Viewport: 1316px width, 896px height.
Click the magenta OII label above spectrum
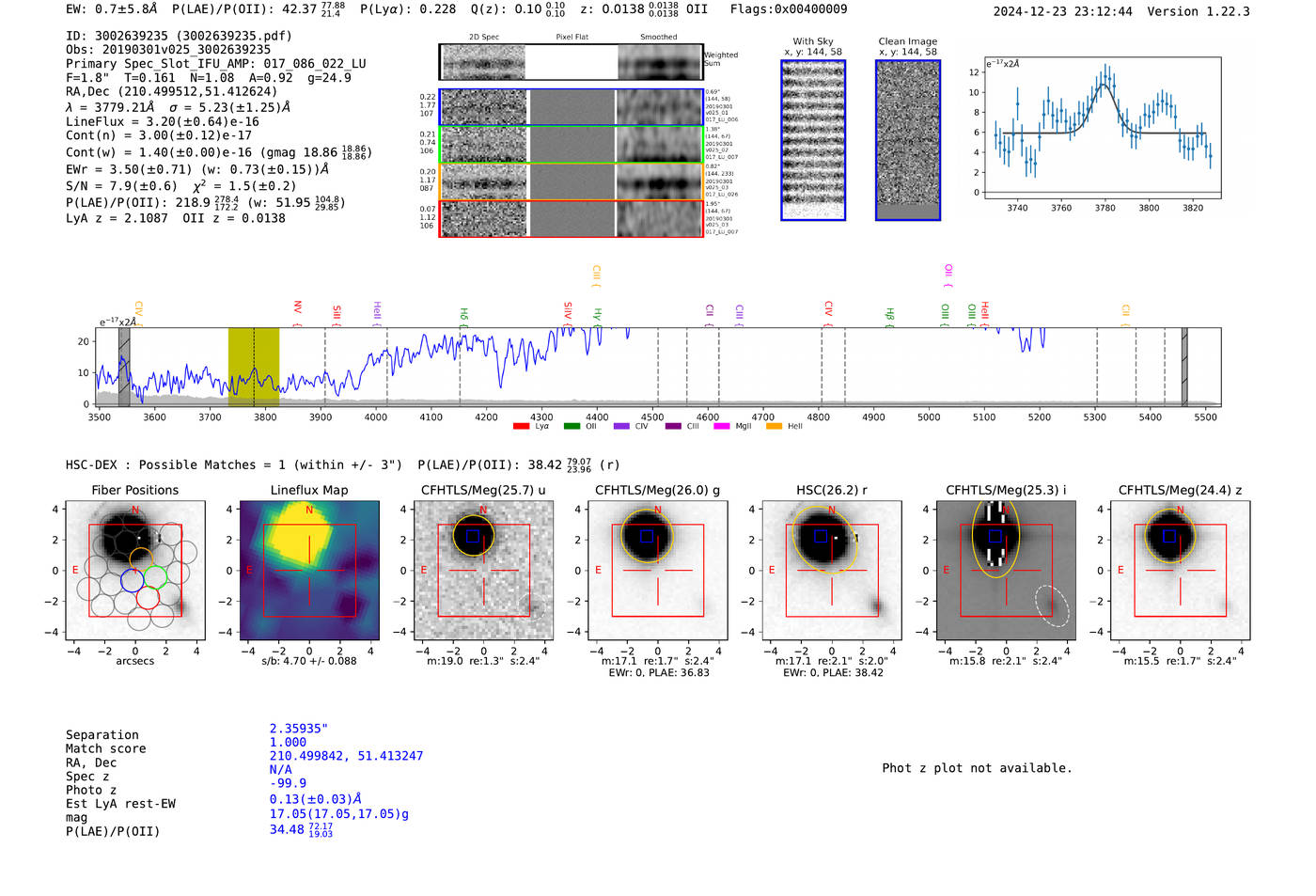point(948,275)
